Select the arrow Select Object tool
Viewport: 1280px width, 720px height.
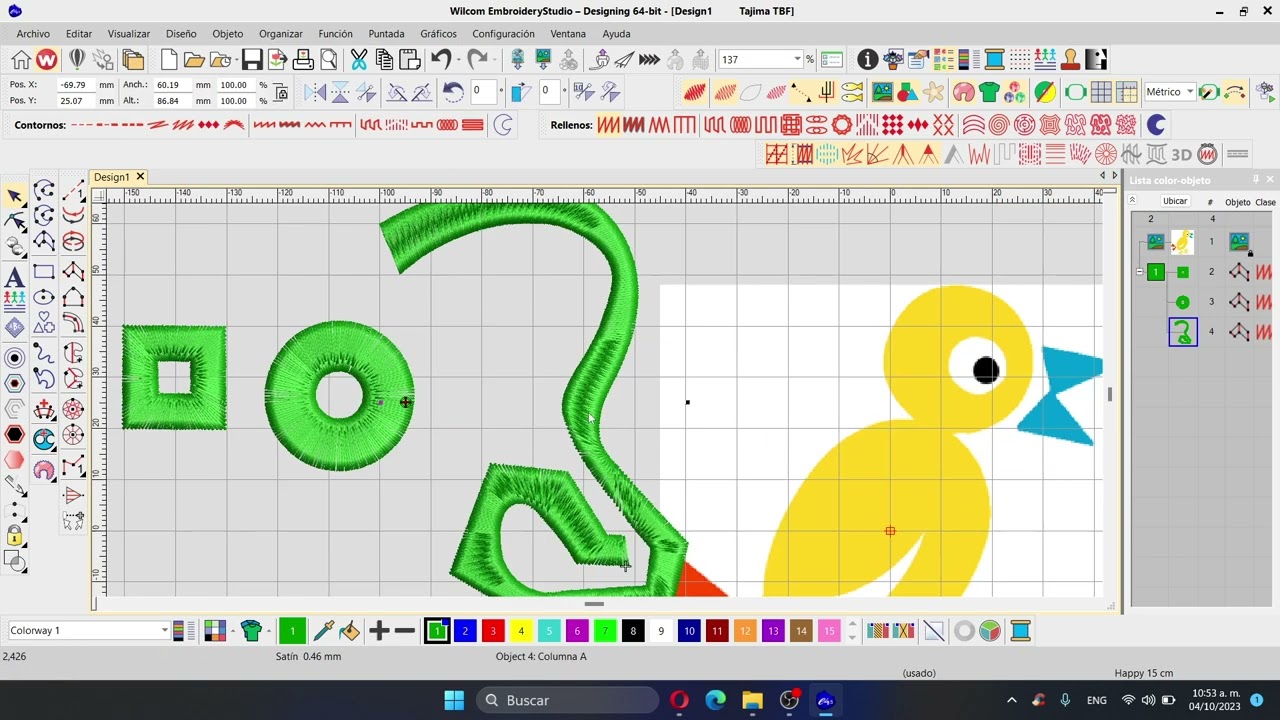point(15,196)
